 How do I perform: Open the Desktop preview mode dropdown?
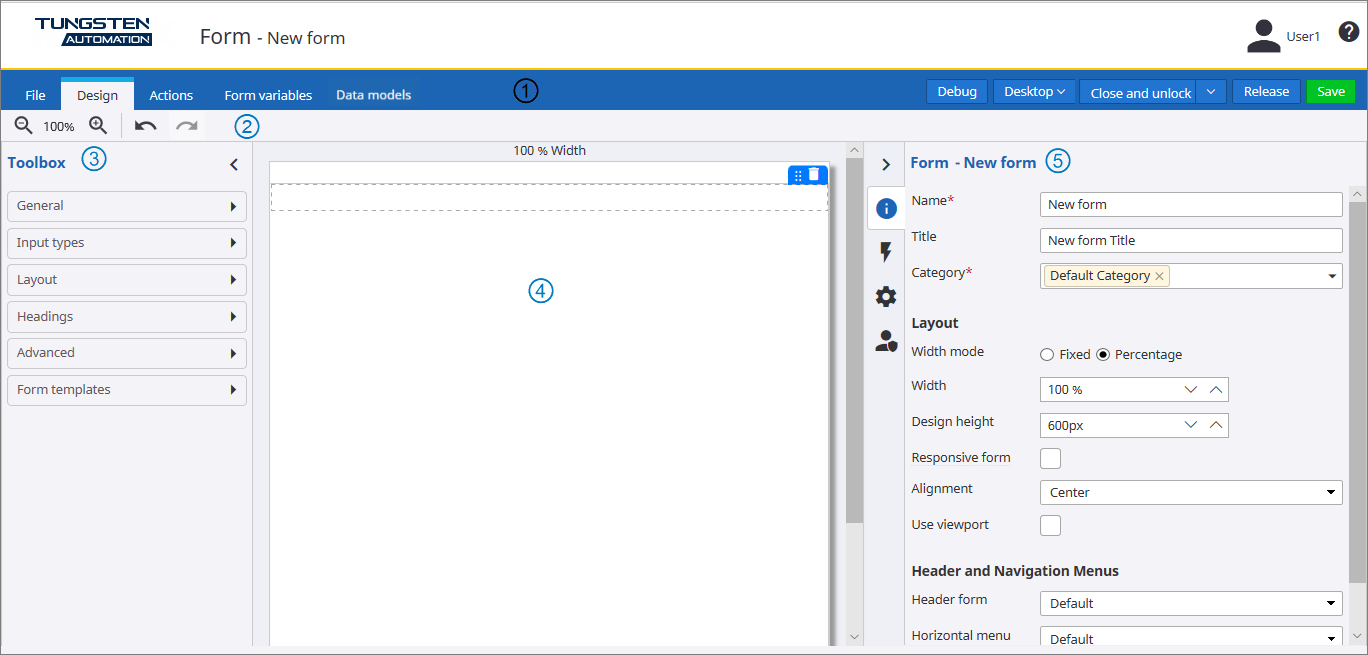coord(1034,91)
